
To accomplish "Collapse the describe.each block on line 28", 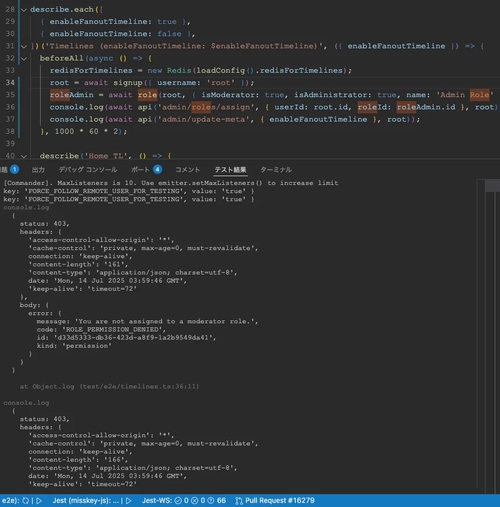I will [x=24, y=10].
